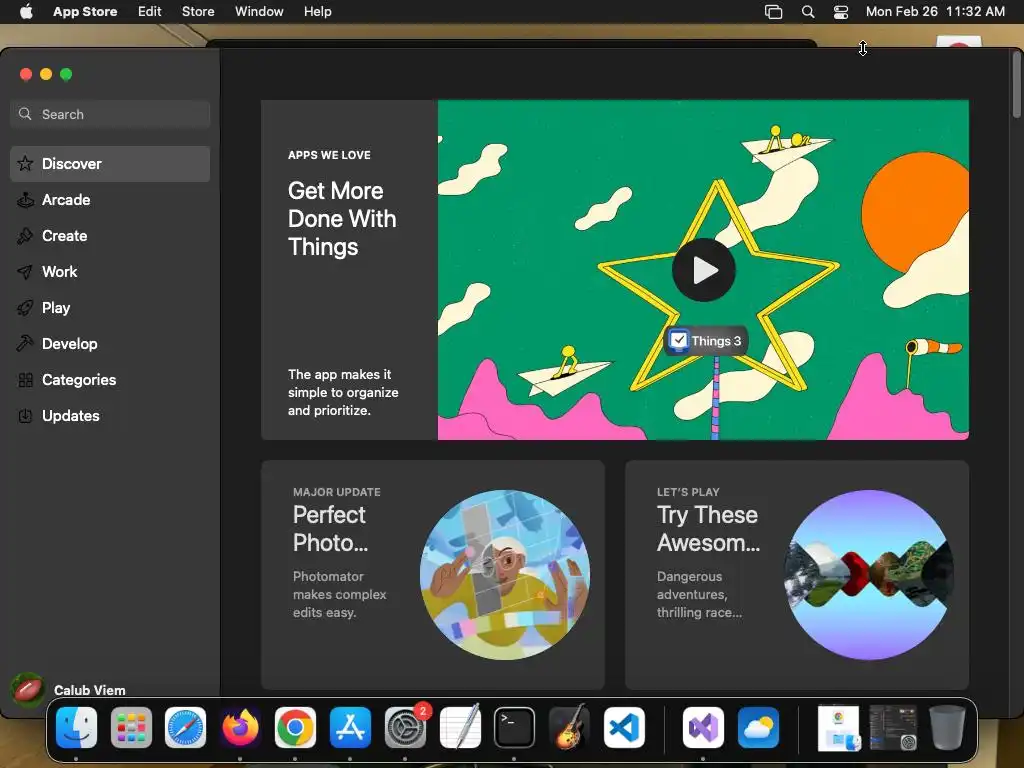1024x768 pixels.
Task: Open Finder from the Dock
Action: (76, 728)
